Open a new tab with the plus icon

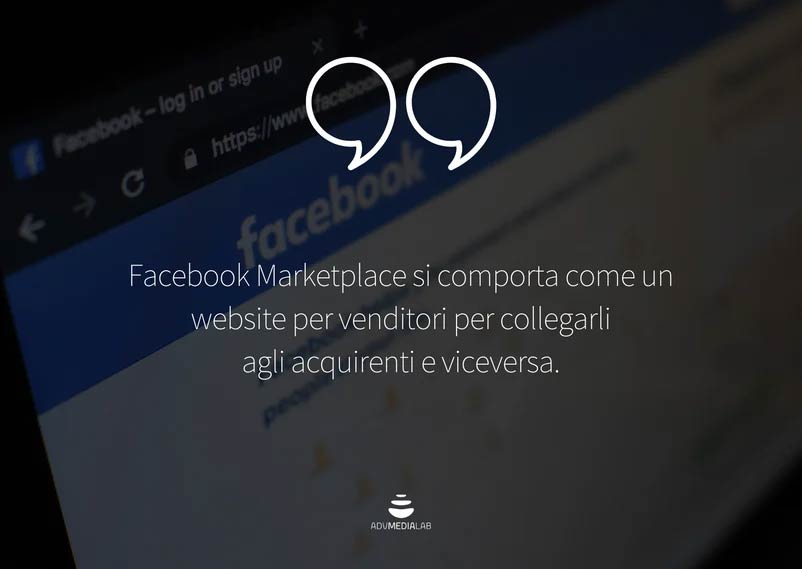tap(361, 29)
